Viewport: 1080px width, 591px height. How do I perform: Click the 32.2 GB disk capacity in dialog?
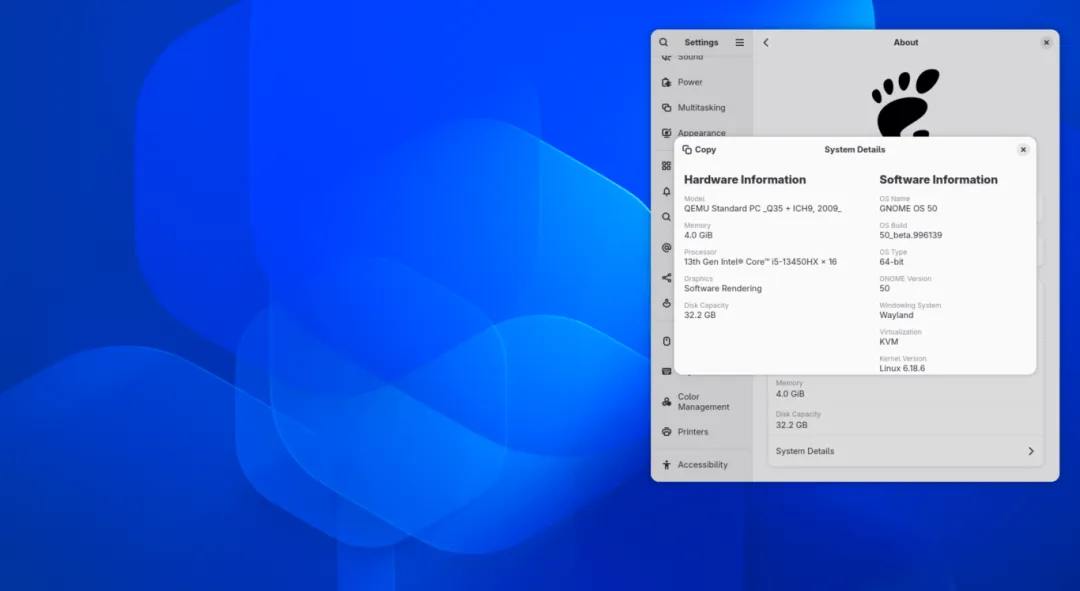(x=699, y=315)
